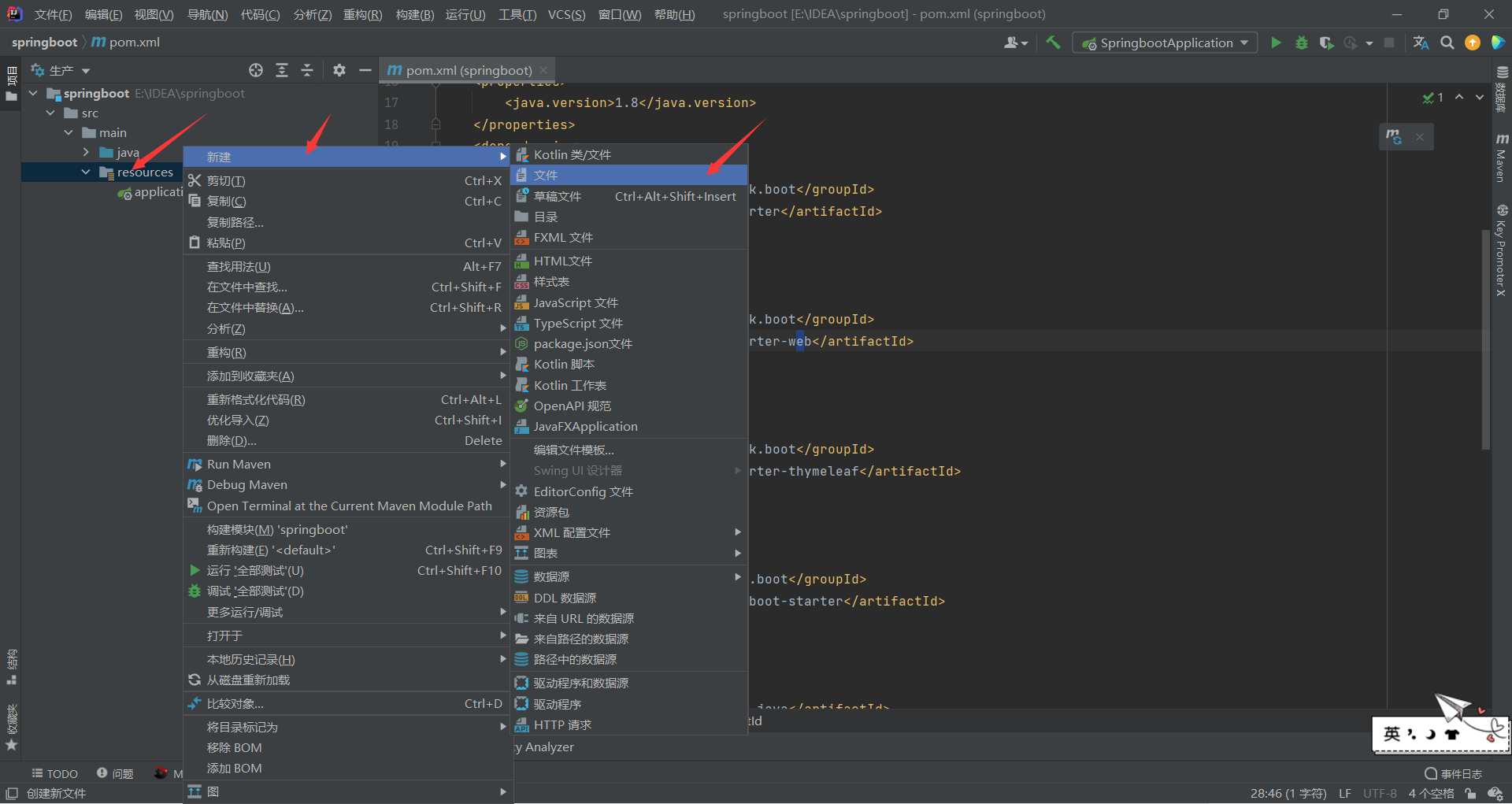Click 从磁盘重新加载 in context menu
The image size is (1512, 804).
pos(346,680)
